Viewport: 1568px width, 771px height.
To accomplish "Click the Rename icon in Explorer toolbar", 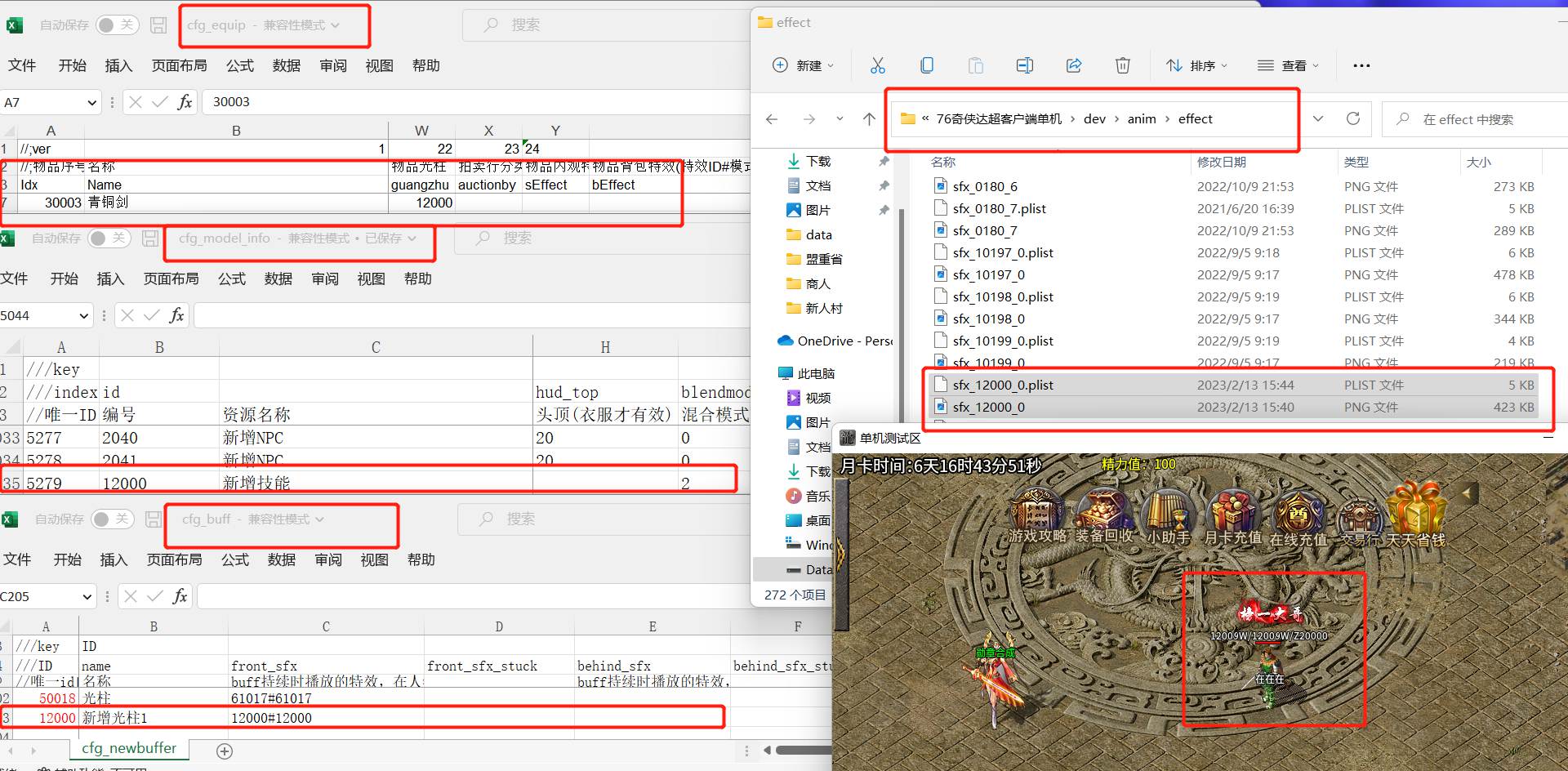I will tap(1025, 65).
